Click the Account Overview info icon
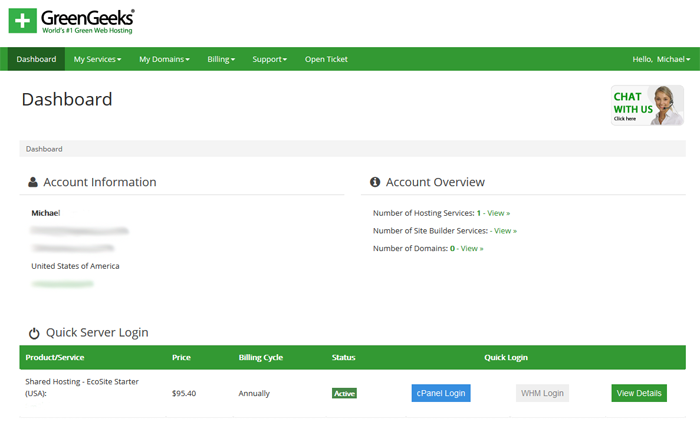Image resolution: width=700 pixels, height=422 pixels. [375, 182]
